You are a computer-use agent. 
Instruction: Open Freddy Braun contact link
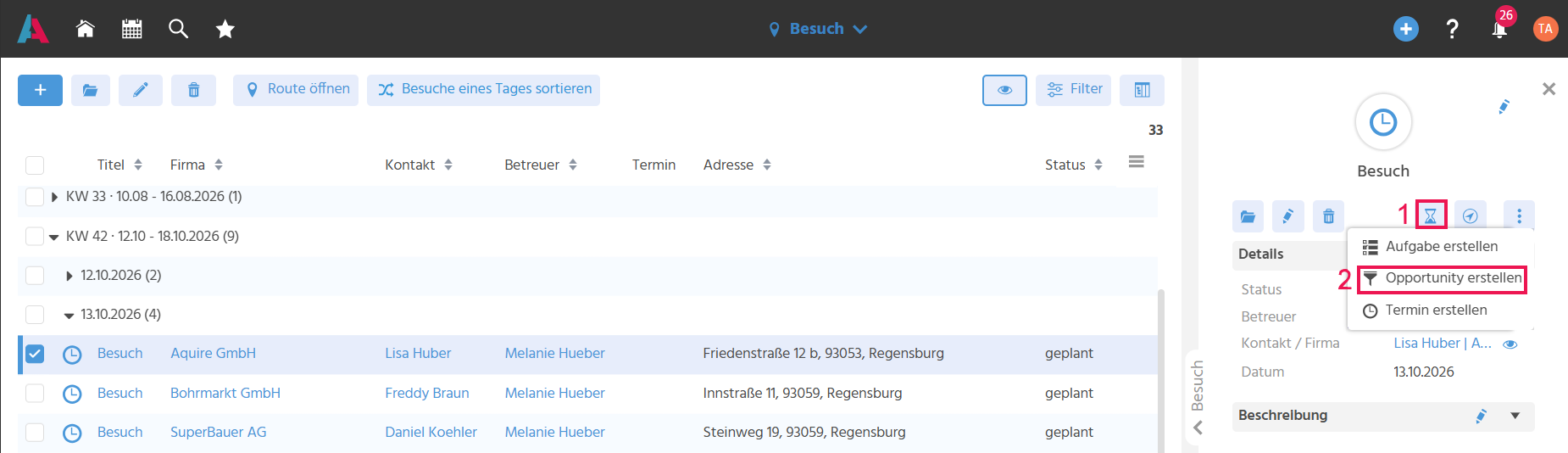(427, 394)
